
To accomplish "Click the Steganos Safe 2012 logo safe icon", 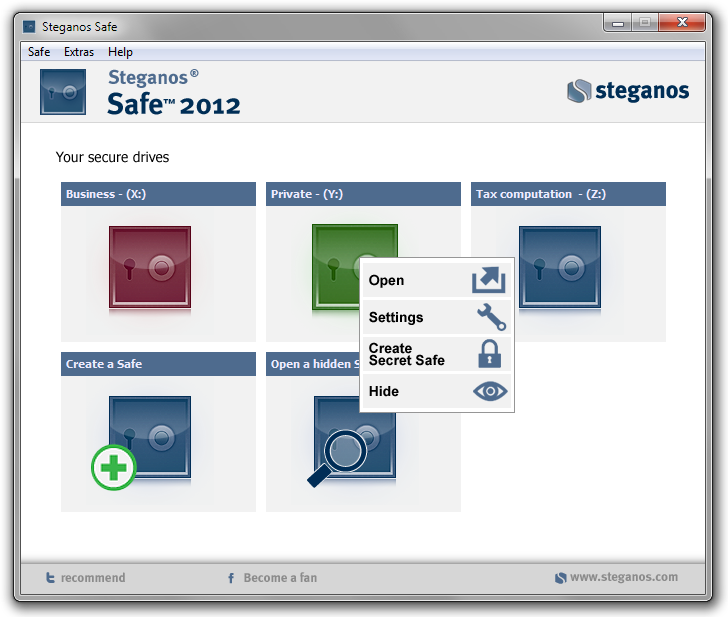I will pyautogui.click(x=63, y=92).
